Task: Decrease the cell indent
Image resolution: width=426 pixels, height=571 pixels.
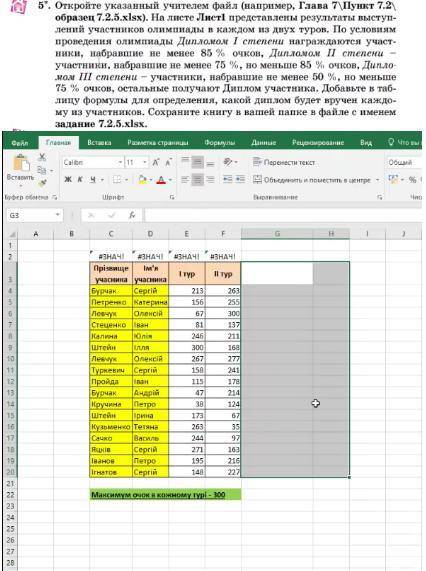Action: (228, 180)
